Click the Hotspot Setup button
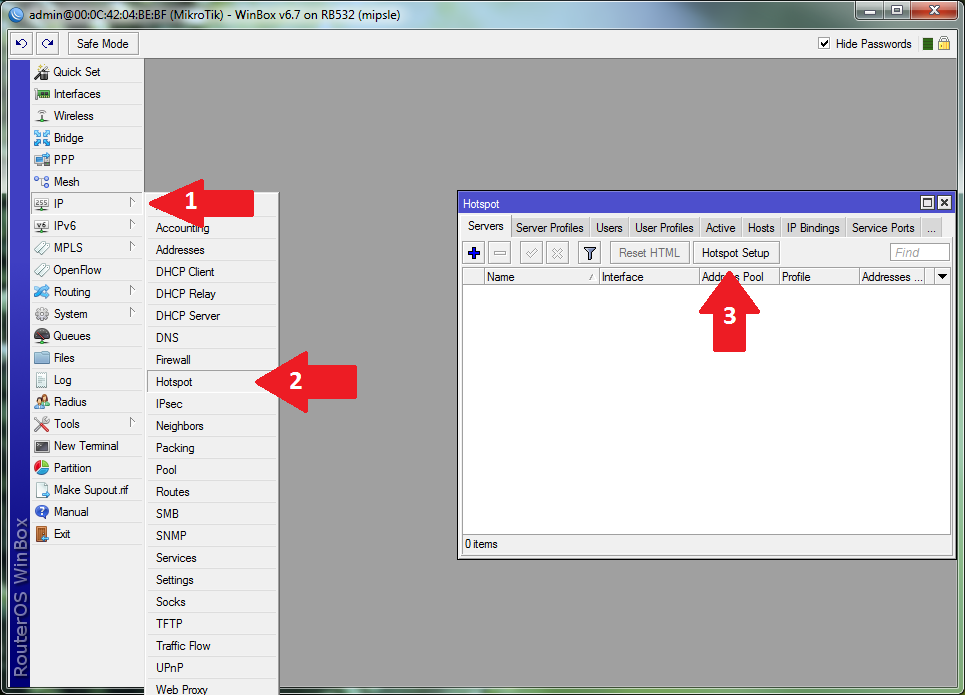The image size is (965, 695). [x=735, y=253]
